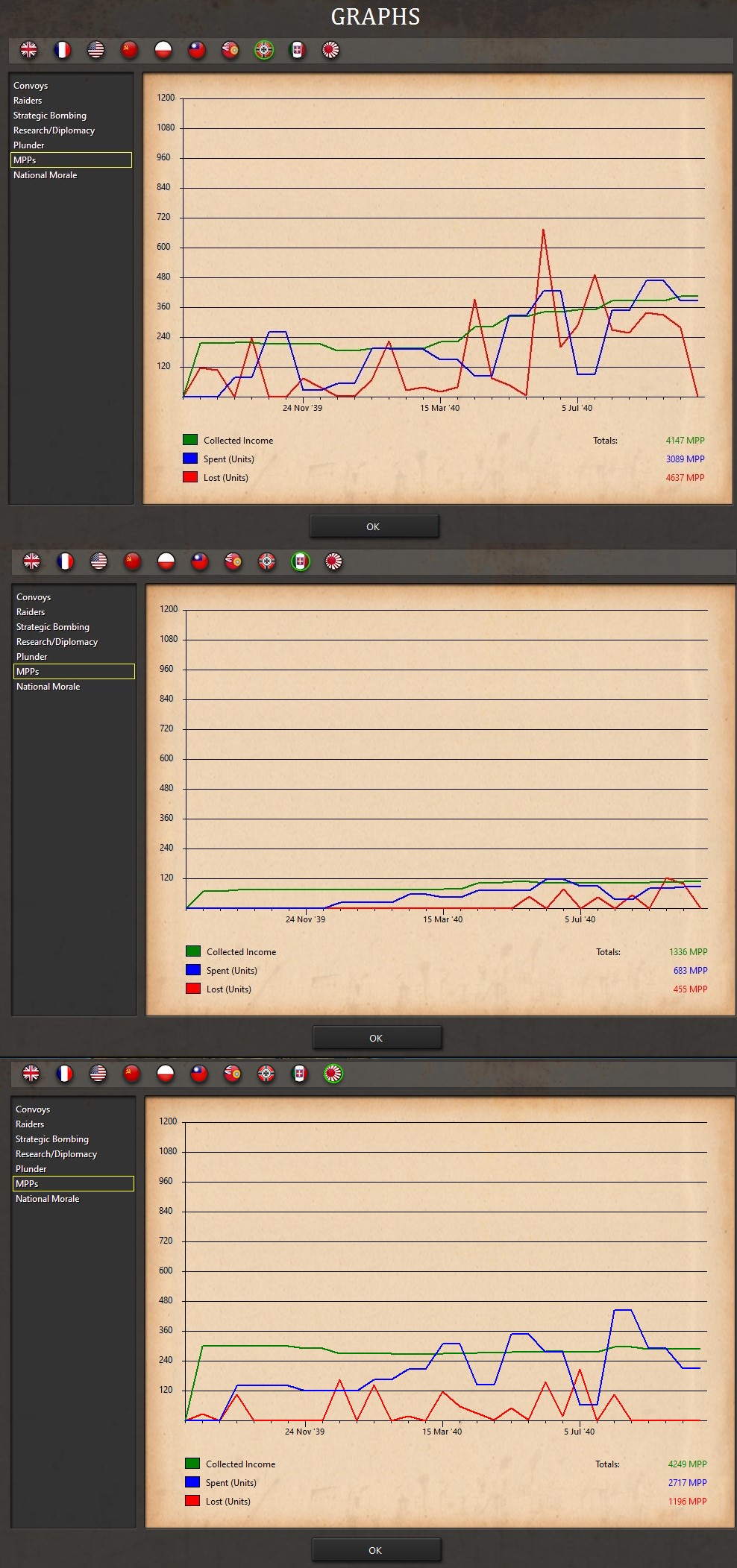Select the India flag in the top graph panel

click(230, 50)
